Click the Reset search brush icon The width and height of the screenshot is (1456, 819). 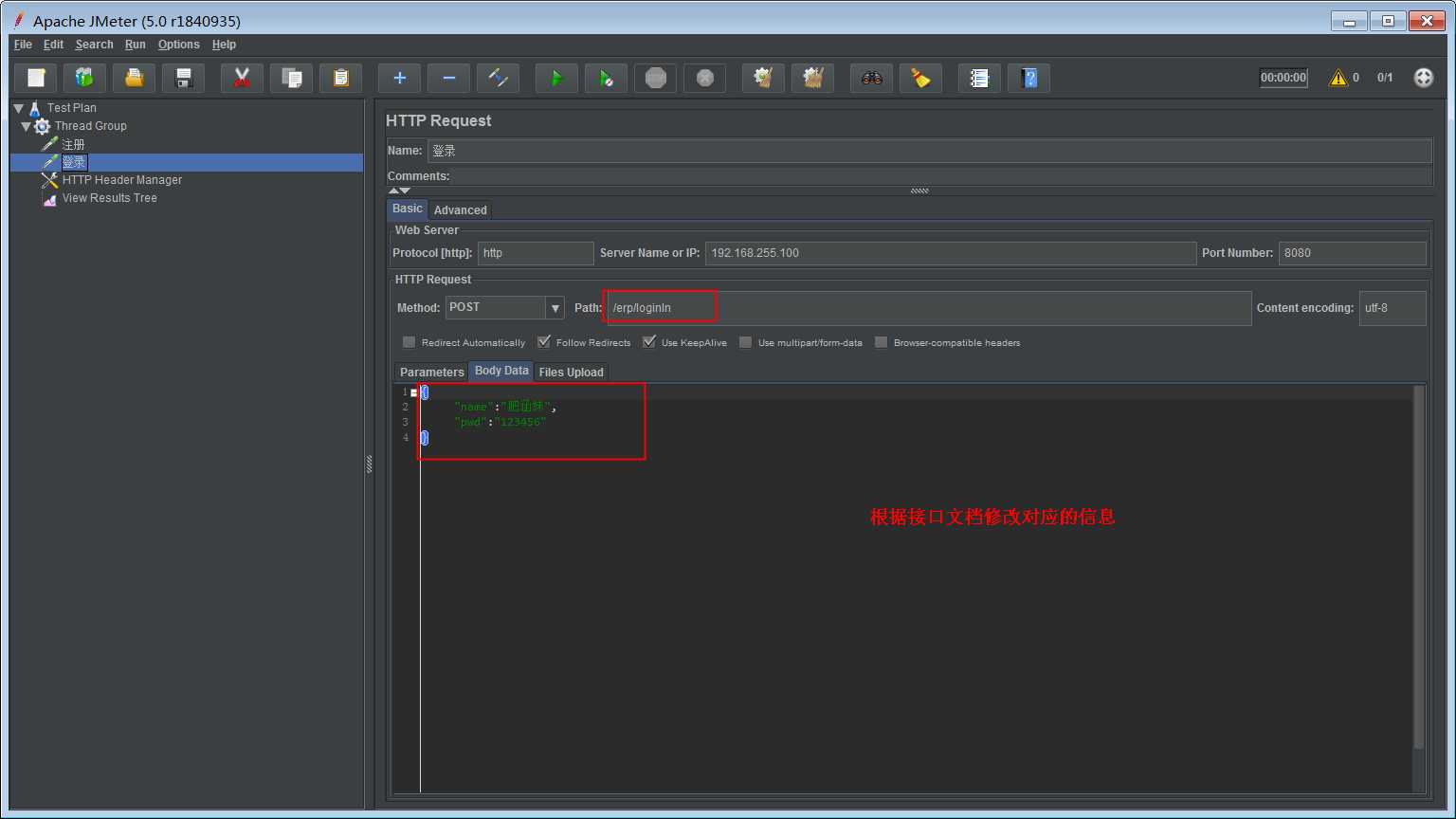point(921,78)
